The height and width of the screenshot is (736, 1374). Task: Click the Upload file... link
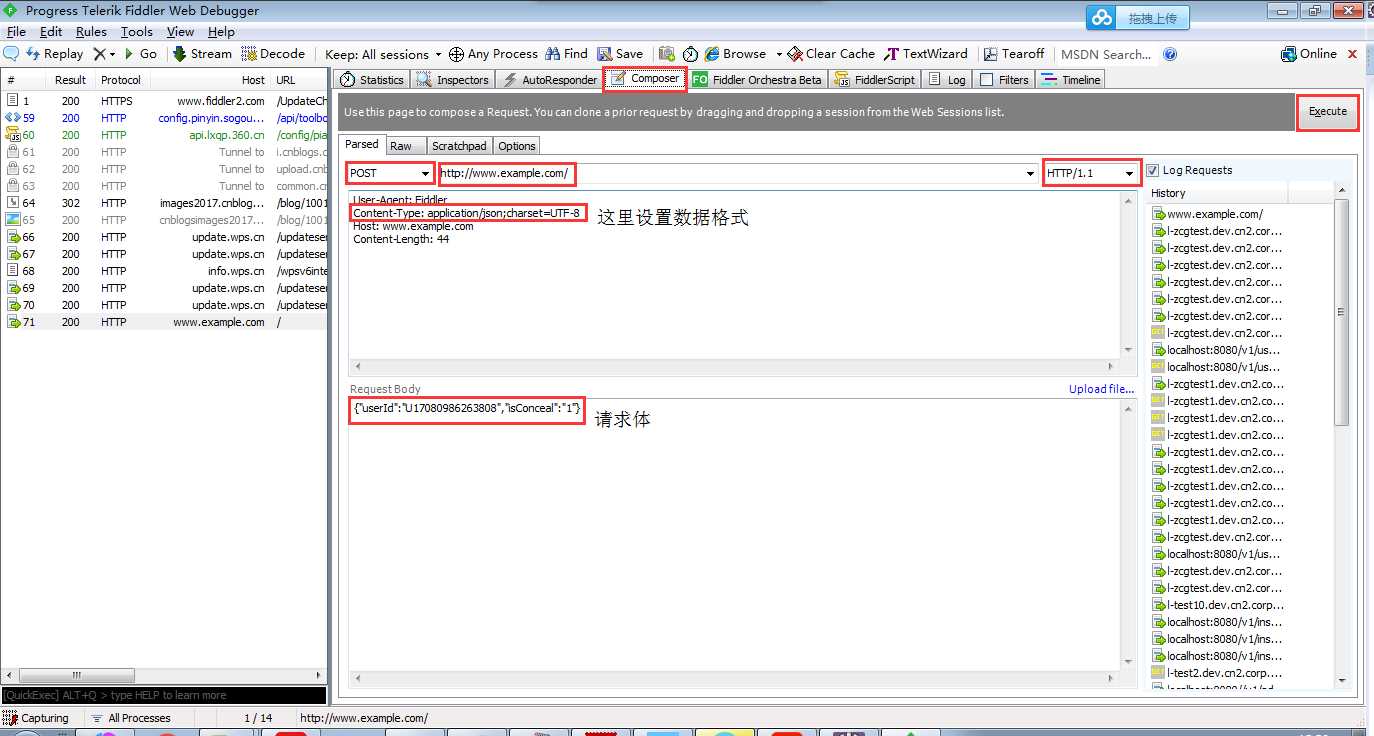[1101, 389]
